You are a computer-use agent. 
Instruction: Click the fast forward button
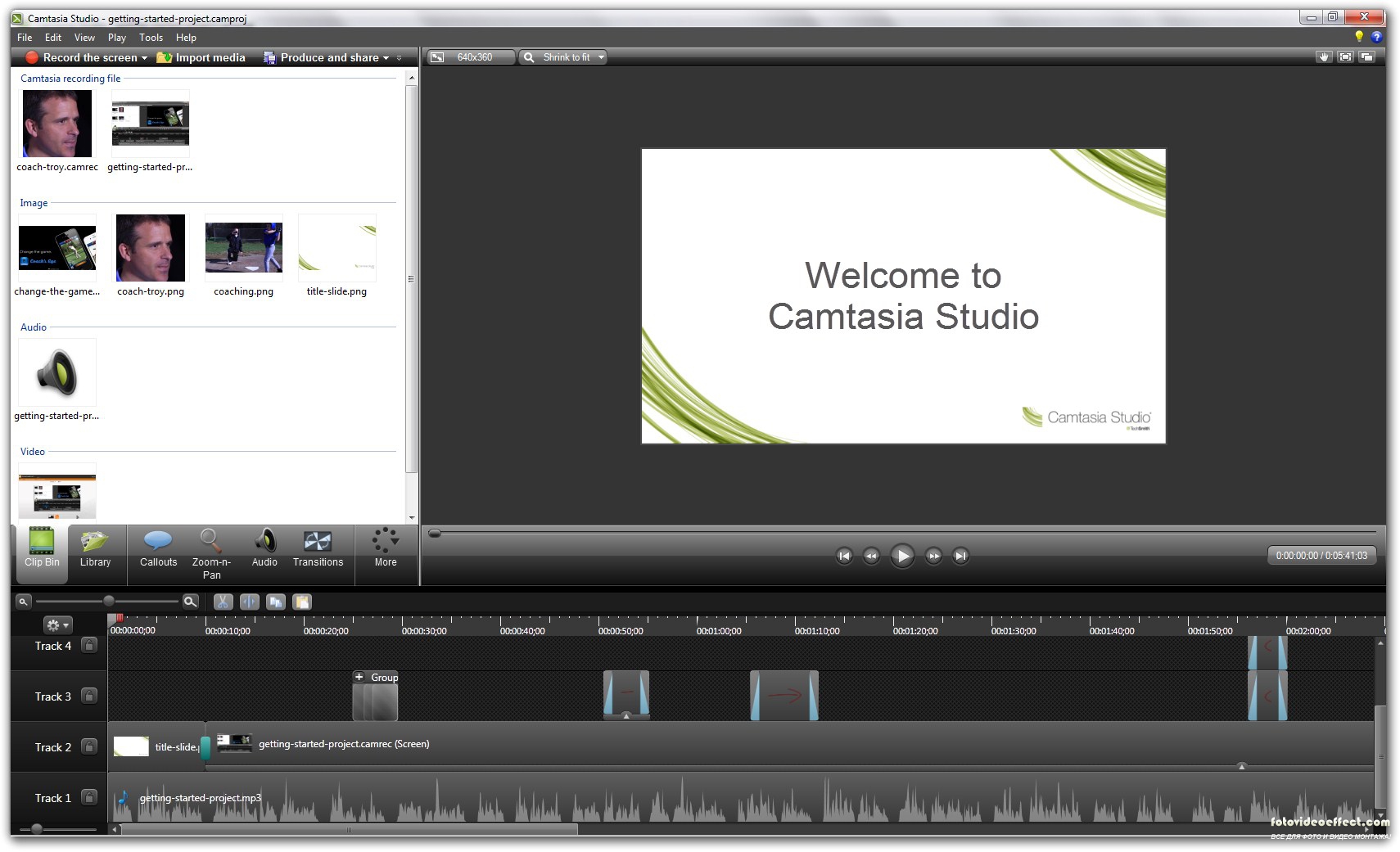[933, 556]
